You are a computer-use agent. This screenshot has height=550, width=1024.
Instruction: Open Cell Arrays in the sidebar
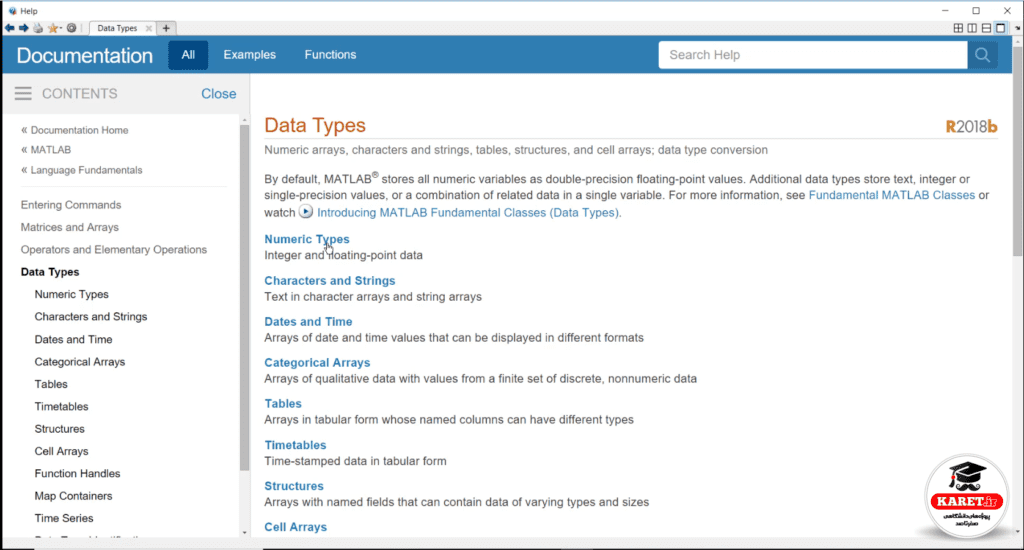pyautogui.click(x=61, y=451)
